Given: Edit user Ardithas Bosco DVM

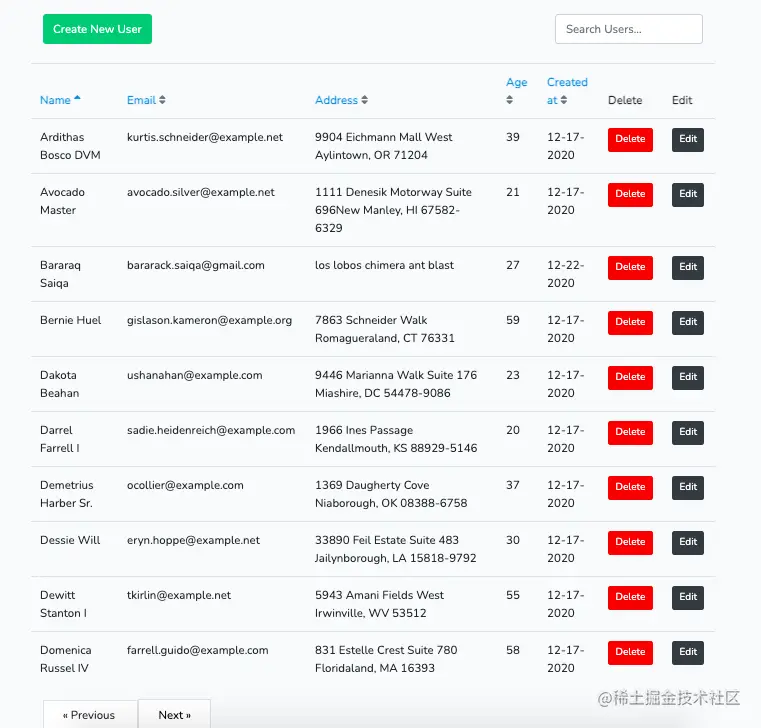Looking at the screenshot, I should click(x=688, y=139).
